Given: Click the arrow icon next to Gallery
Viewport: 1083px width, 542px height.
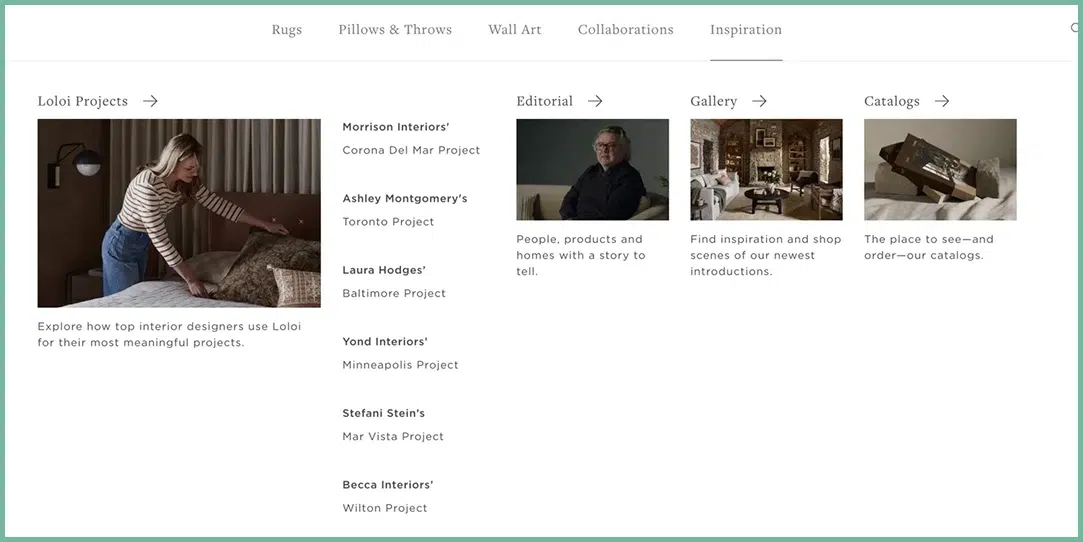Looking at the screenshot, I should pos(759,101).
